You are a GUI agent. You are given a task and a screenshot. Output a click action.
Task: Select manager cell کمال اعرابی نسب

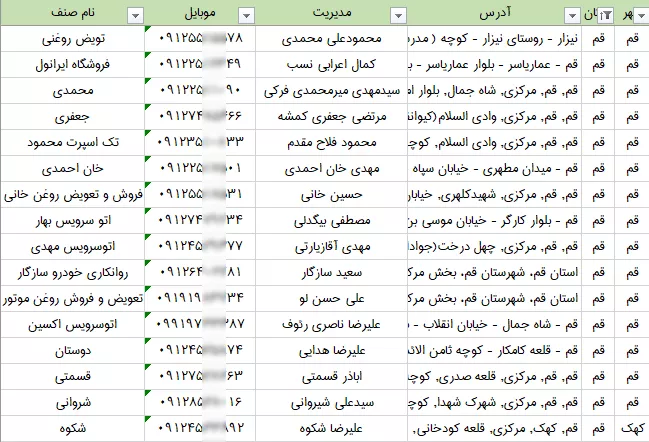coord(331,65)
